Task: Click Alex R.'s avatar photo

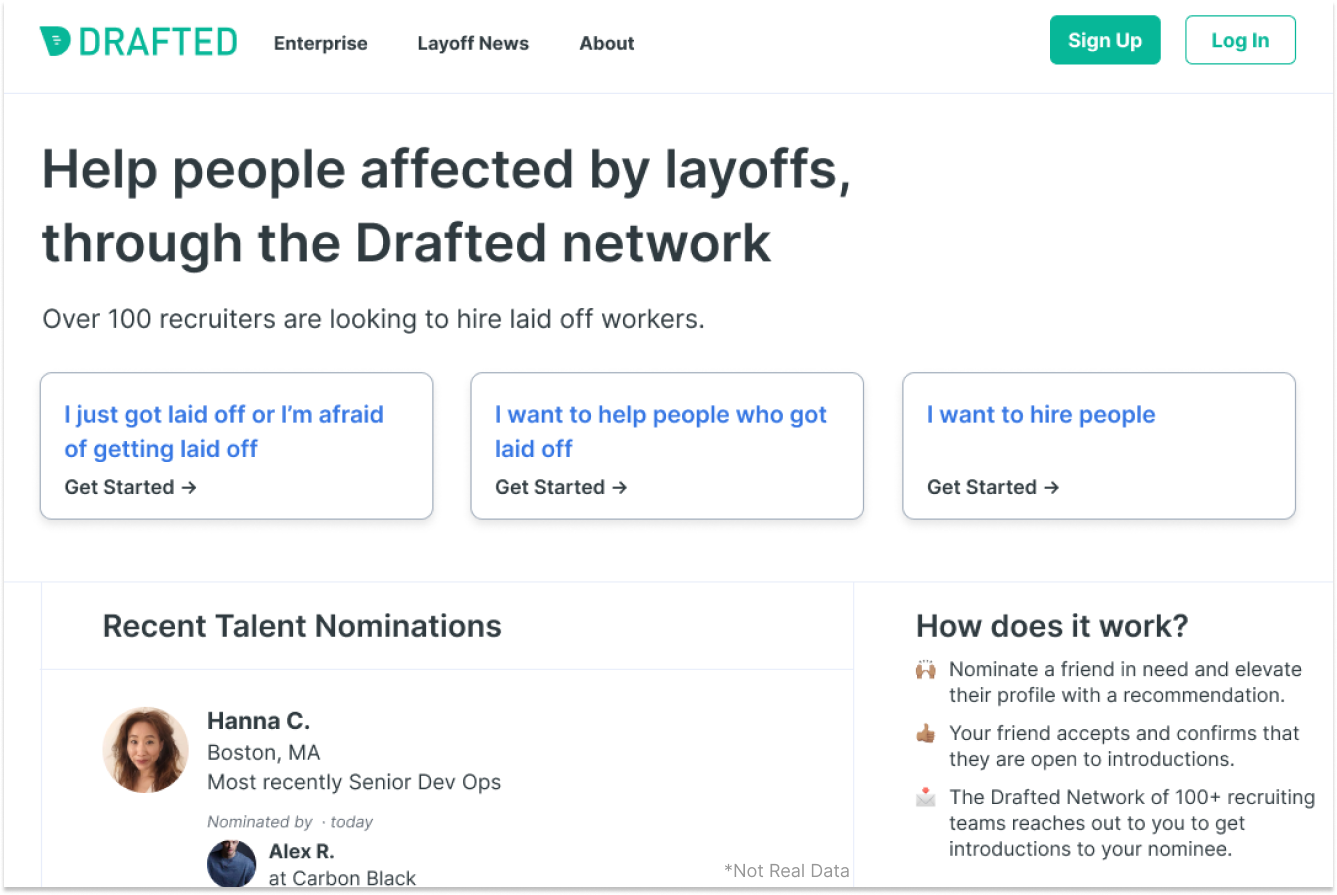Action: (x=232, y=864)
